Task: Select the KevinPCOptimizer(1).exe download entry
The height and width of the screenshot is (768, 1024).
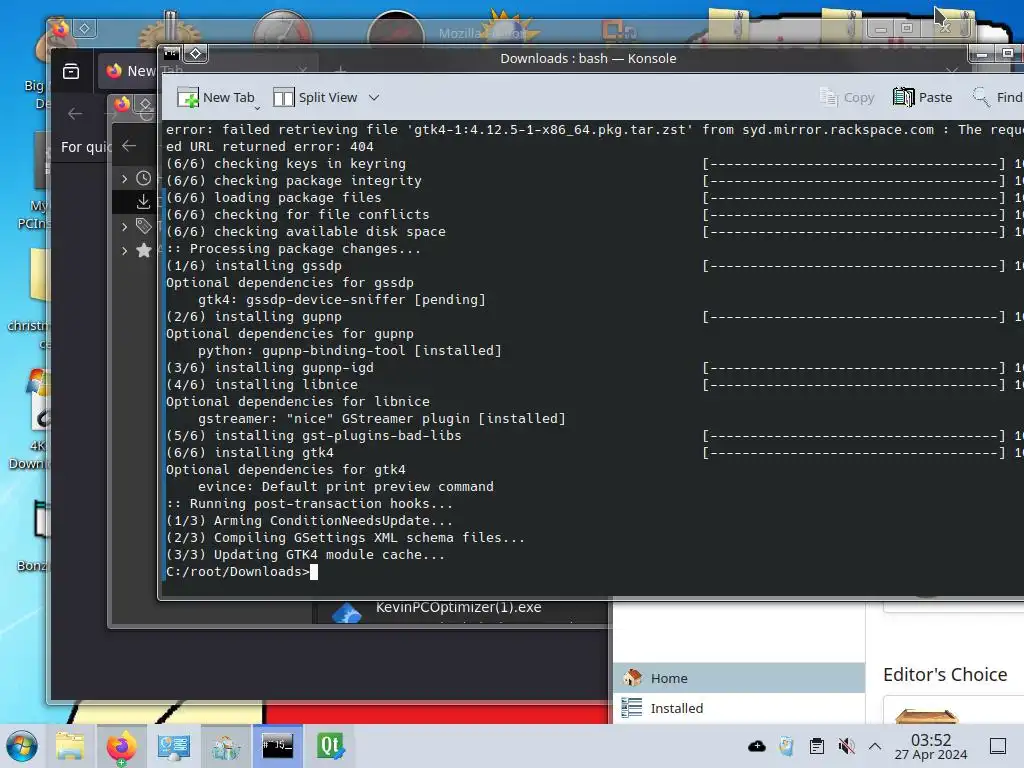Action: [460, 611]
